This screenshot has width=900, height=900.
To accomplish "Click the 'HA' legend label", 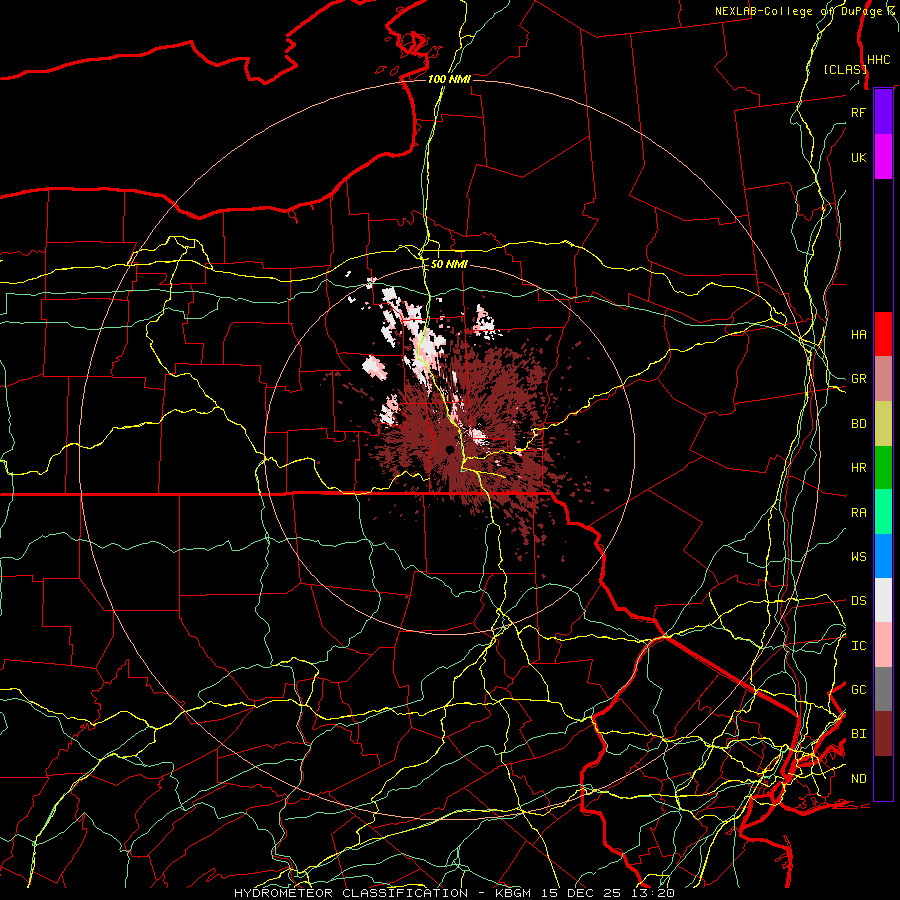I will tap(858, 334).
